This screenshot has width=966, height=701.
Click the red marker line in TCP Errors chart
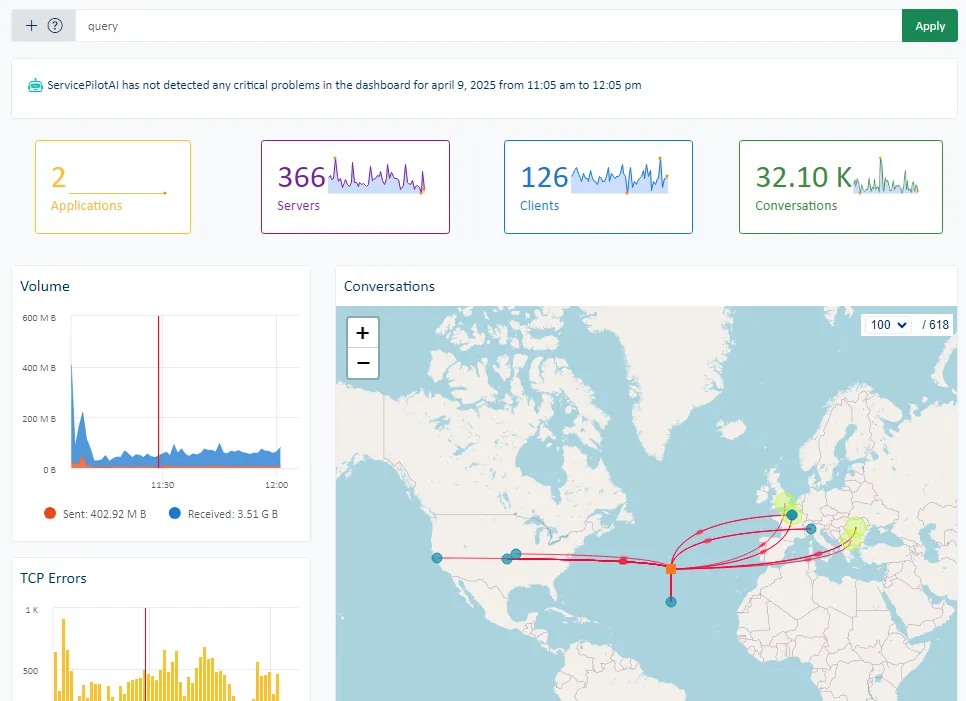tap(145, 650)
